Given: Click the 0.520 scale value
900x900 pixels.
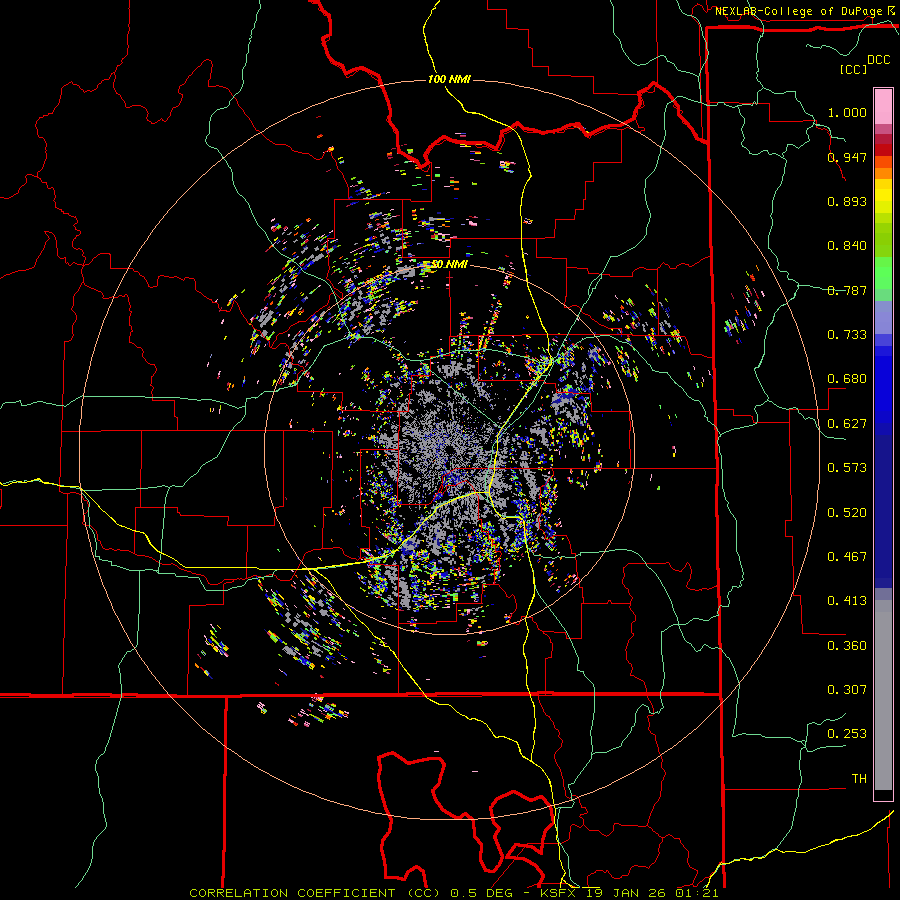Looking at the screenshot, I should coord(847,513).
